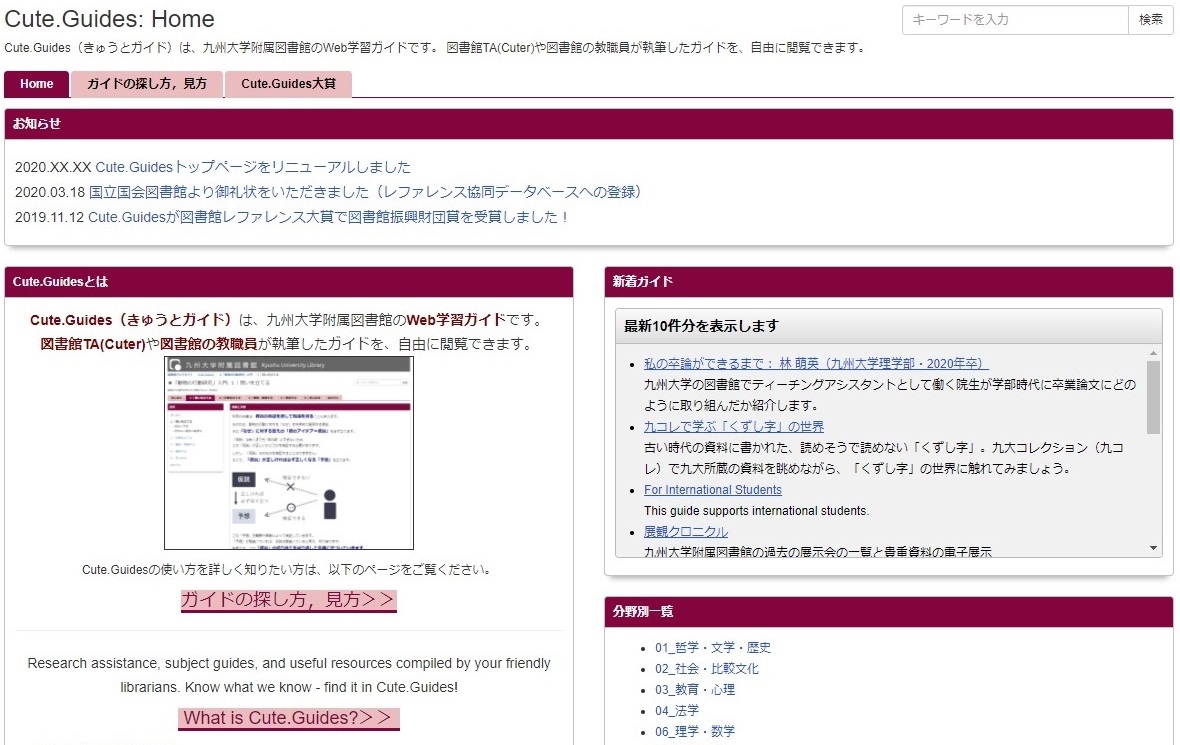Open the Home tab
The height and width of the screenshot is (745, 1180).
[x=36, y=84]
